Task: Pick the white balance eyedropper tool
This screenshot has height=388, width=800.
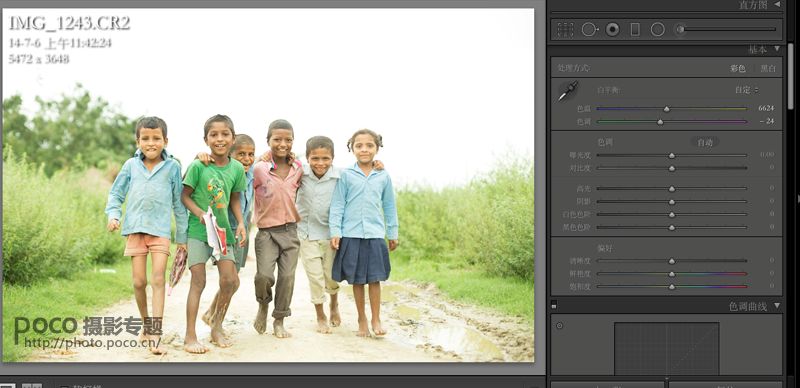Action: (x=568, y=91)
